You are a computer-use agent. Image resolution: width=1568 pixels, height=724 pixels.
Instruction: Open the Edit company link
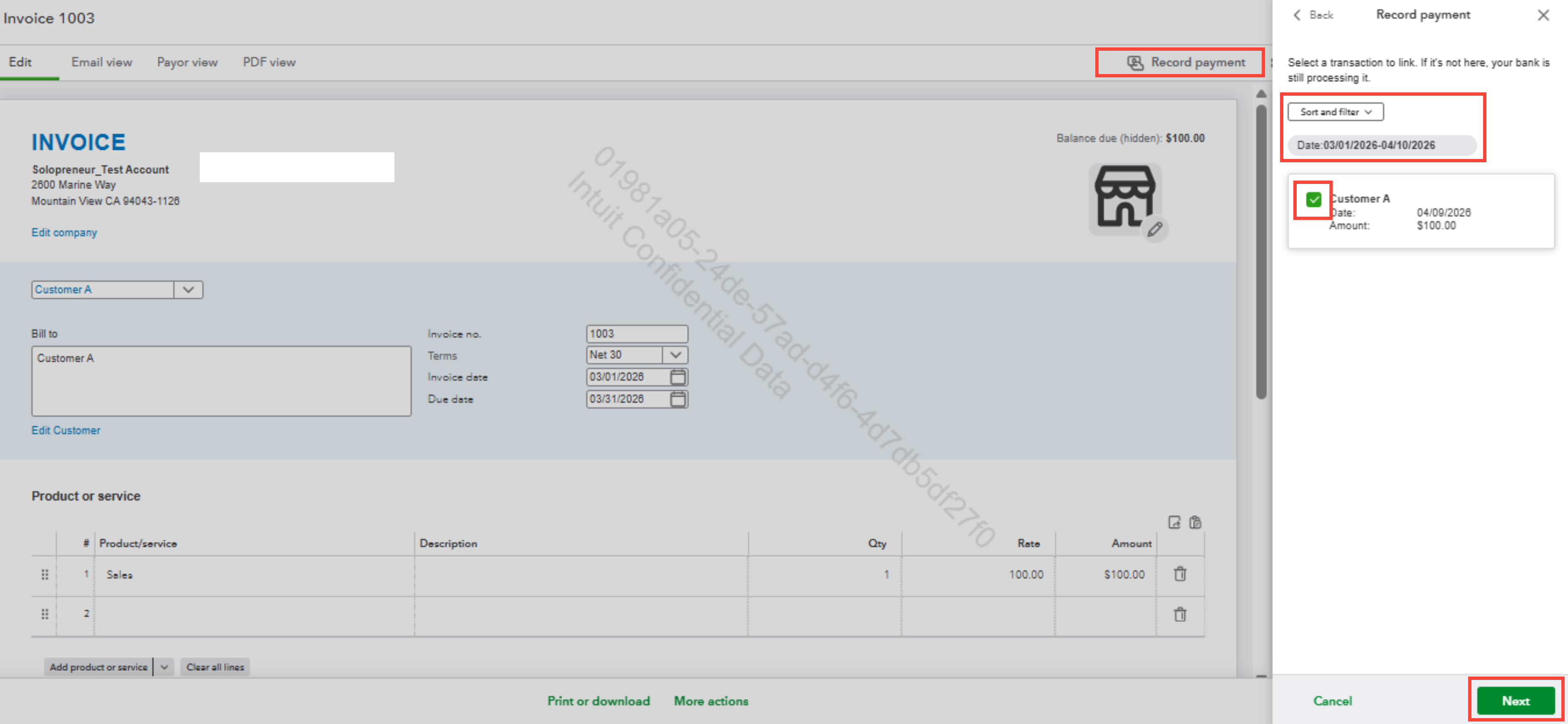[x=64, y=233]
